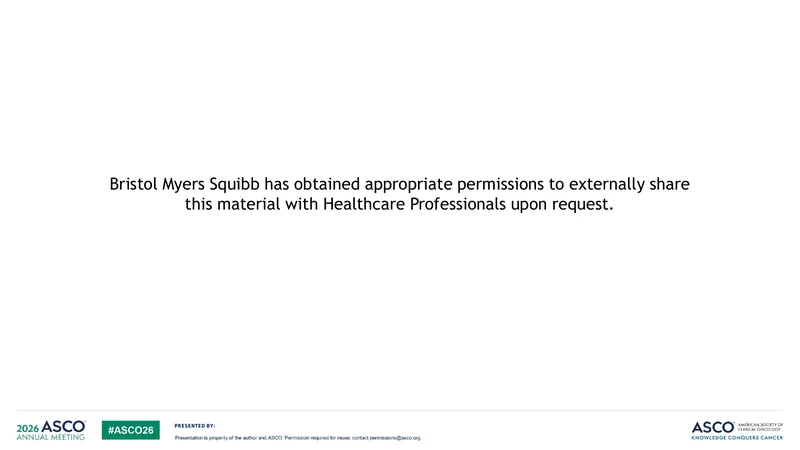Click the ASCO Knowledge Conquers Cancer logo
This screenshot has width=800, height=450.
coord(737,431)
